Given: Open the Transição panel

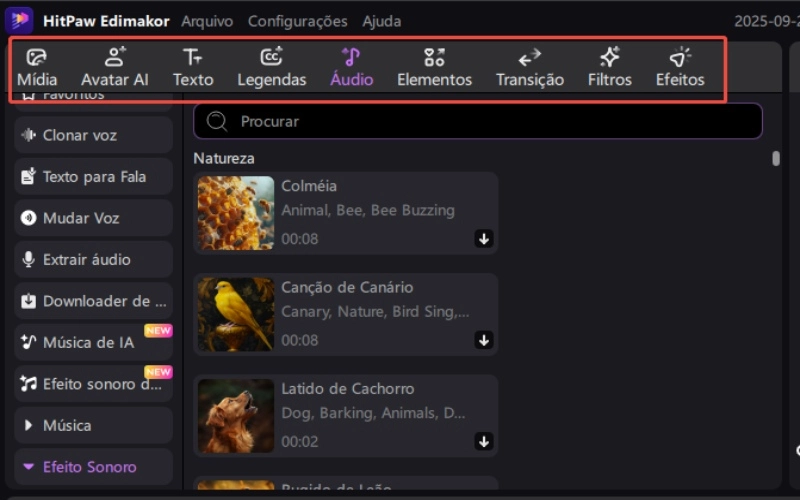Looking at the screenshot, I should coord(529,68).
